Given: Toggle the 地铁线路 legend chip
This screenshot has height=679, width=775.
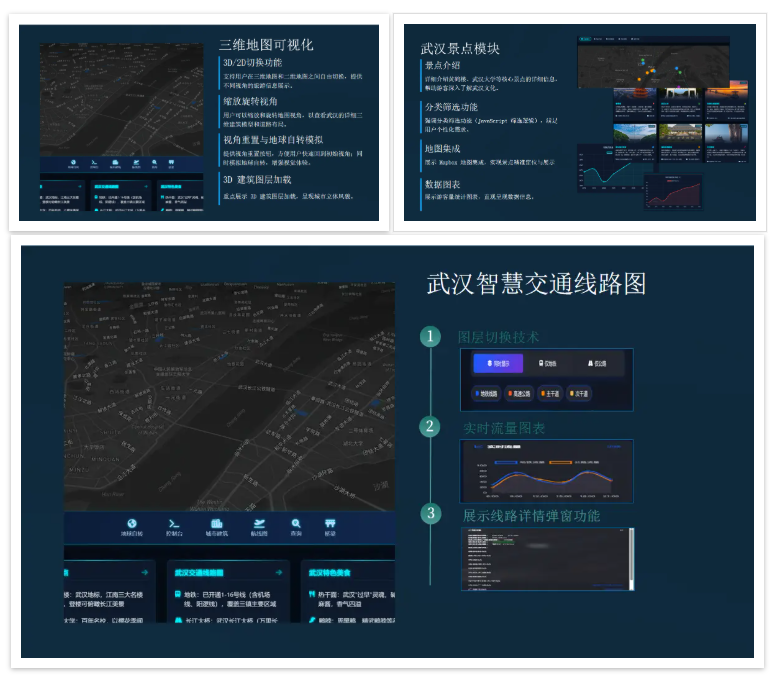Looking at the screenshot, I should coord(486,393).
